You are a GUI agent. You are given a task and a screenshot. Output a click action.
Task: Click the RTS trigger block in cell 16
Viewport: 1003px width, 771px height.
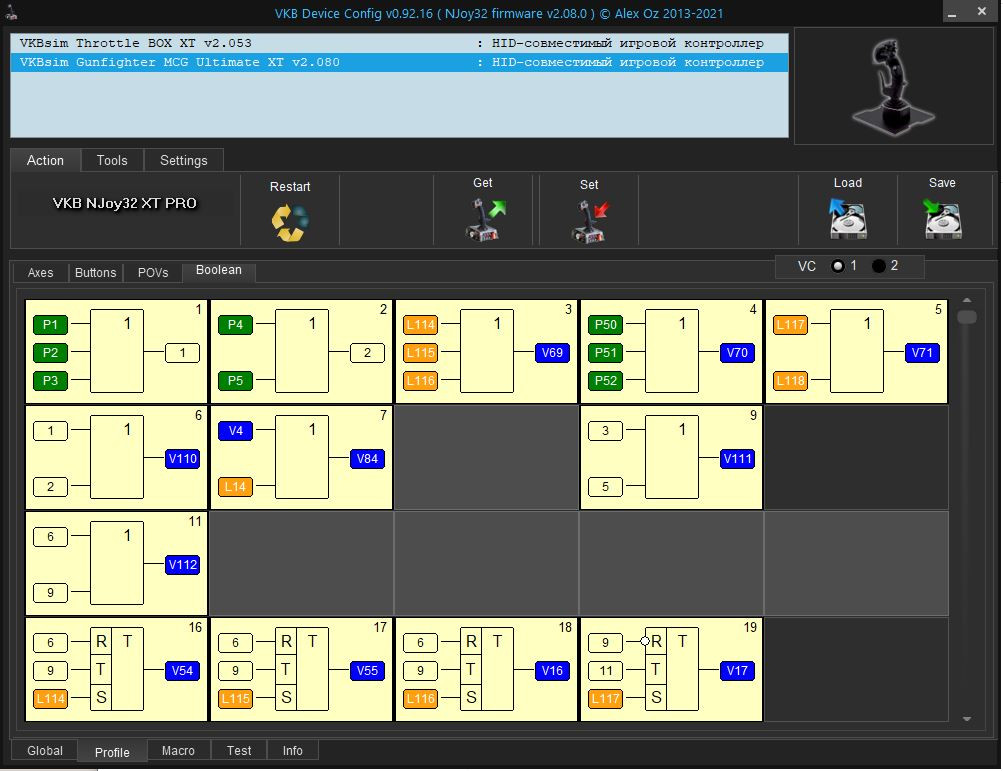117,669
